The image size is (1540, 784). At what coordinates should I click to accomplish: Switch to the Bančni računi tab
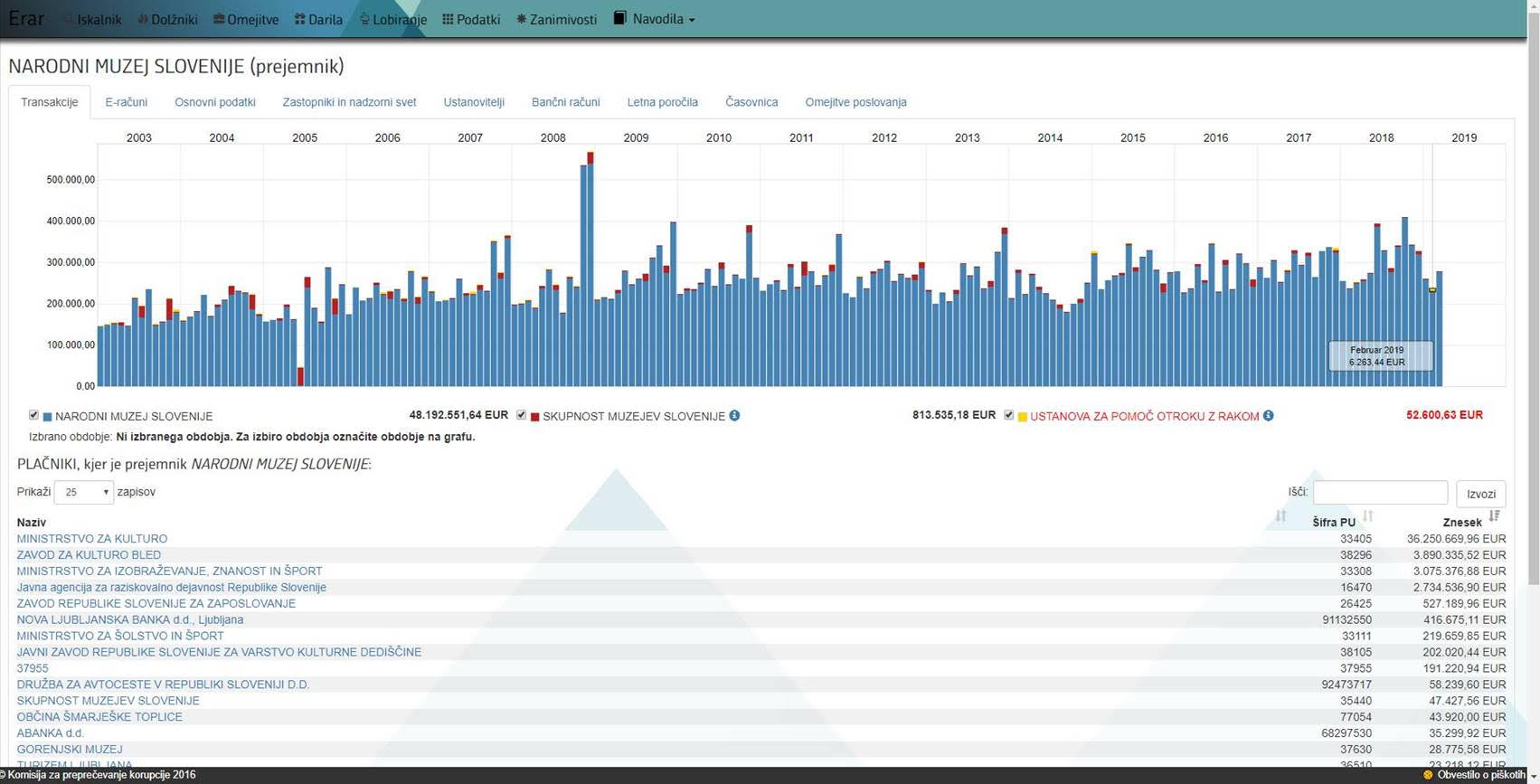[566, 102]
